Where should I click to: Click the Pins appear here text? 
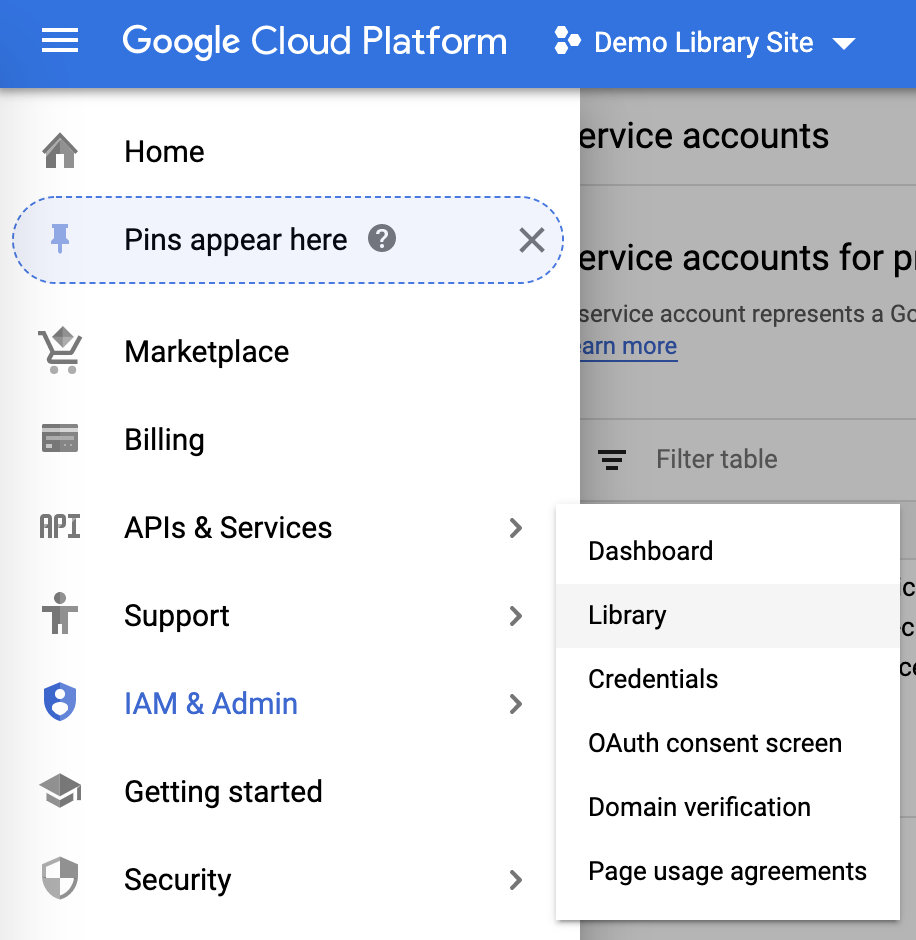coord(236,240)
